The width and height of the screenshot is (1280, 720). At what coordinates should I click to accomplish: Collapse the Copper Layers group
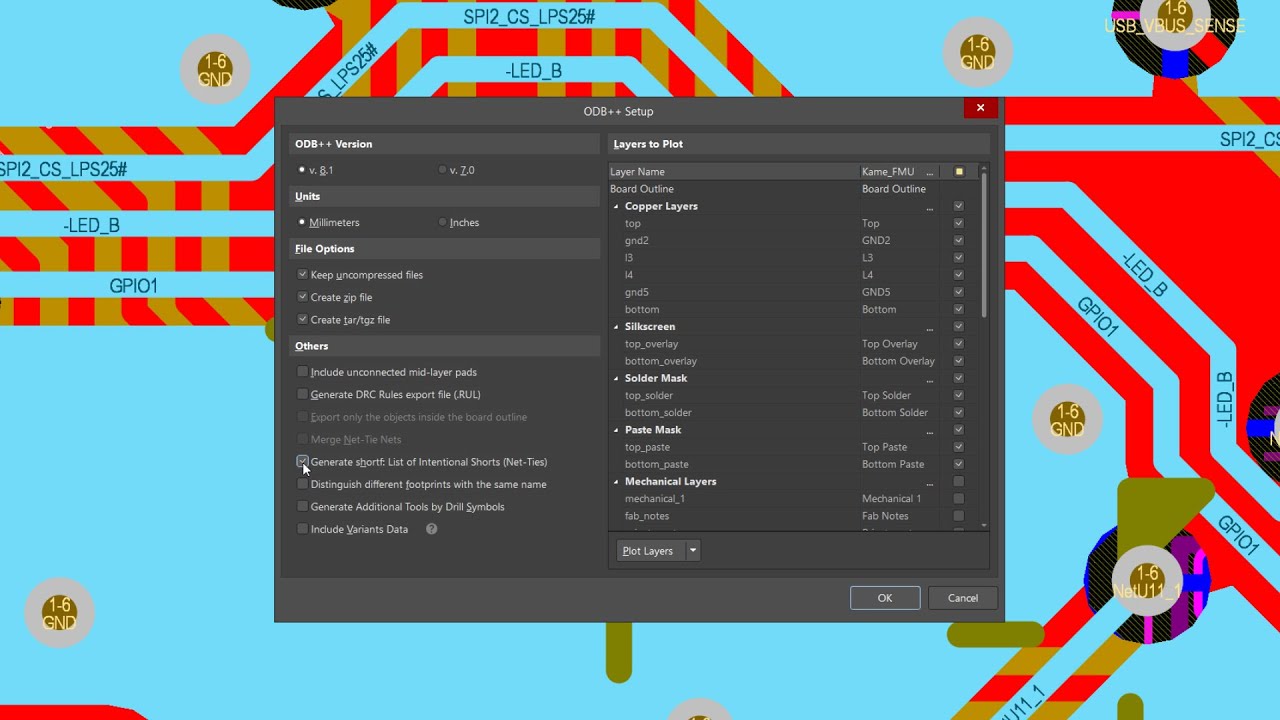point(616,207)
